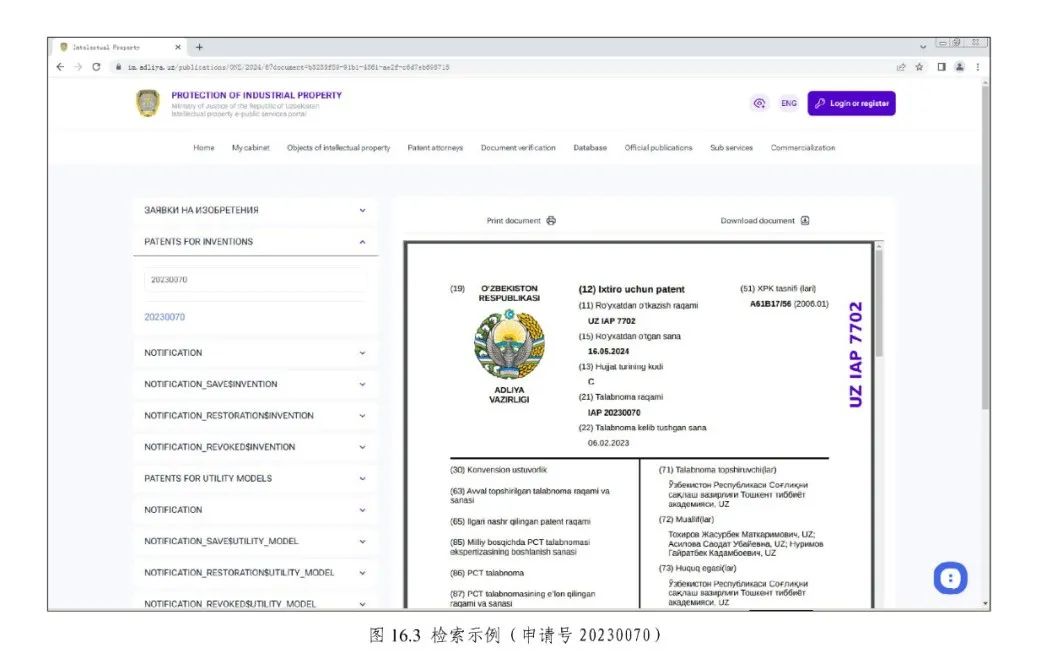Viewport: 1058px width, 655px height.
Task: Click the download icon beside Download document
Action: point(805,221)
